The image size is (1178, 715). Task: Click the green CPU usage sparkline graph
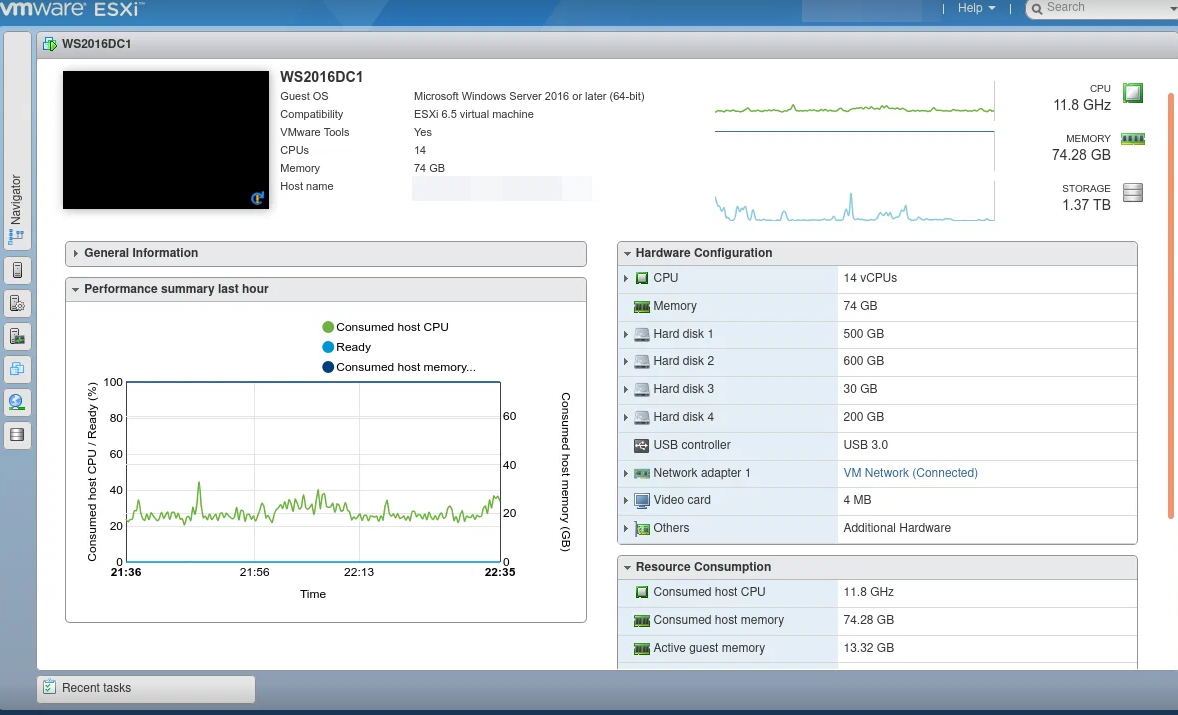coord(854,110)
